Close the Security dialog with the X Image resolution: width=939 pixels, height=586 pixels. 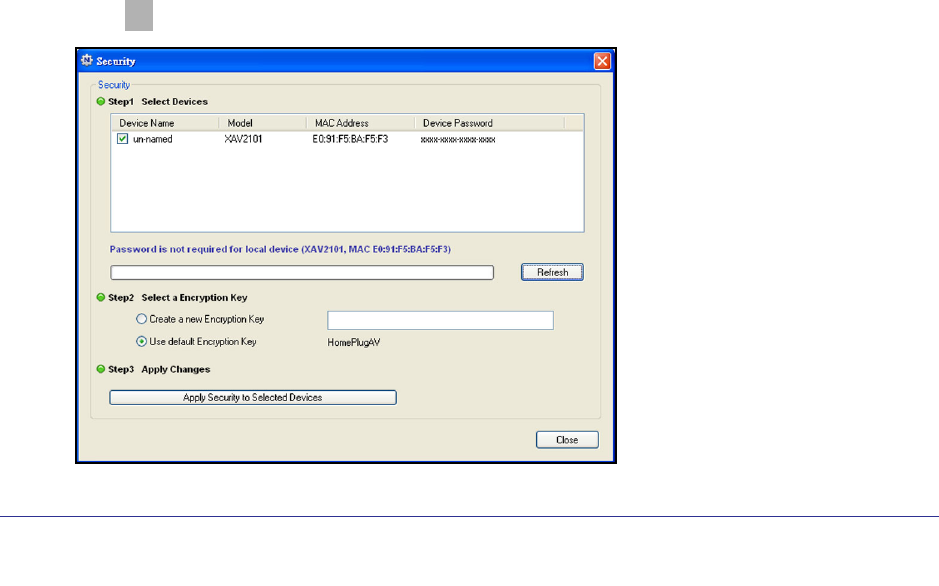tap(602, 61)
